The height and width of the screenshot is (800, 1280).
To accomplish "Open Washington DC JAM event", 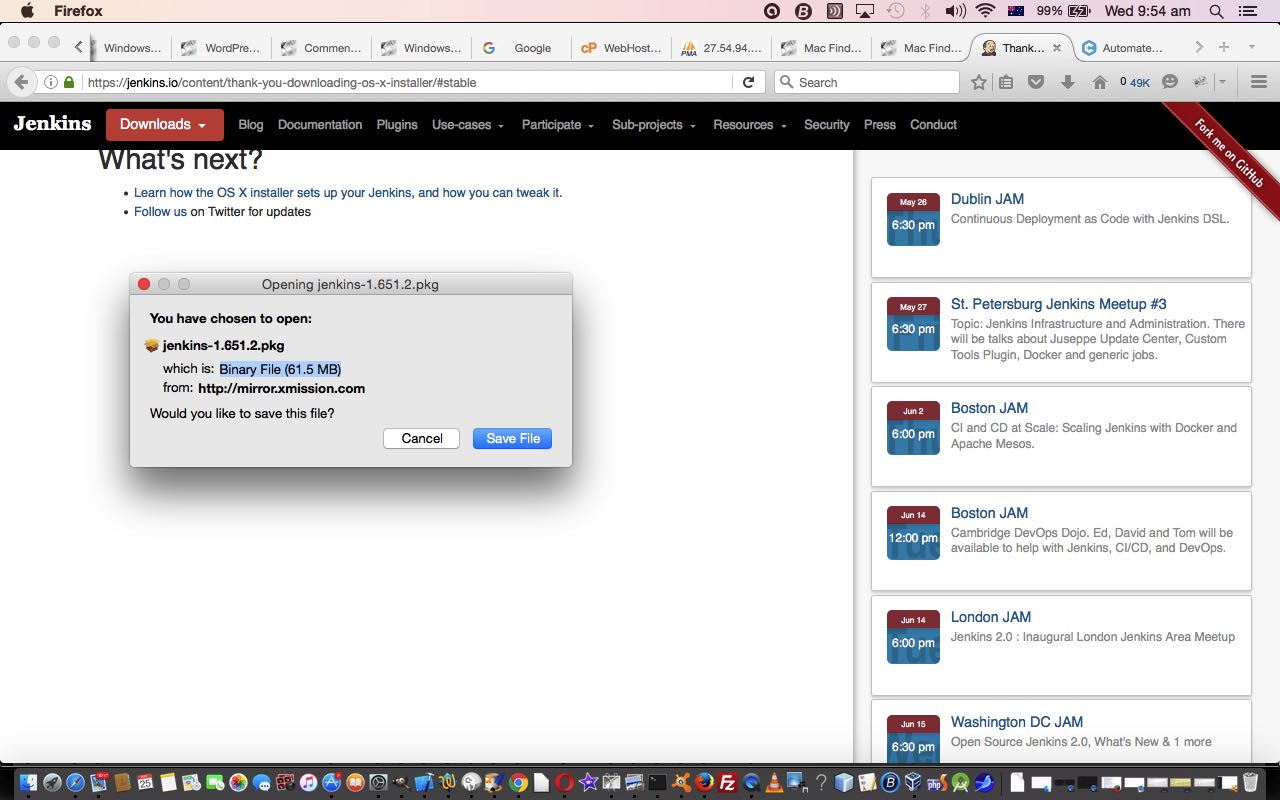I will 1016,722.
